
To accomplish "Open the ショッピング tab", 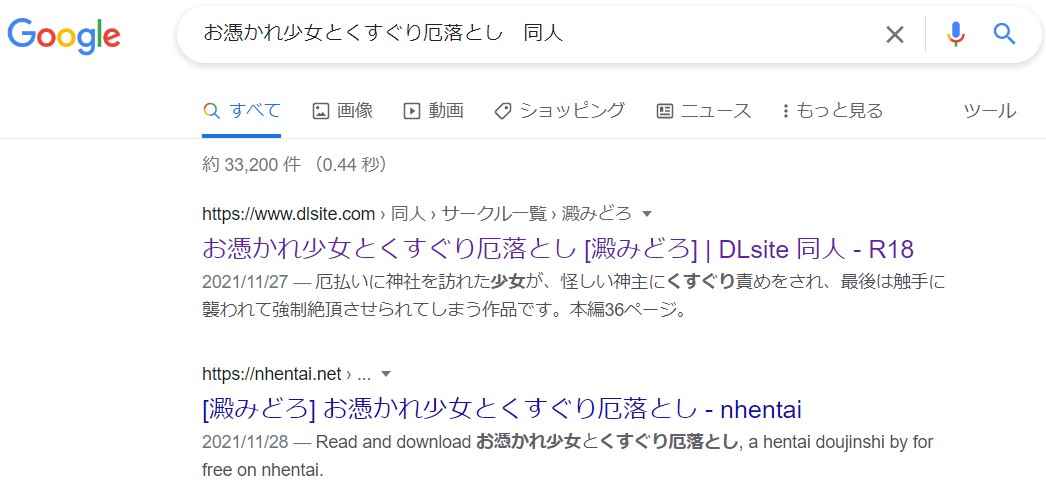I will (x=560, y=111).
